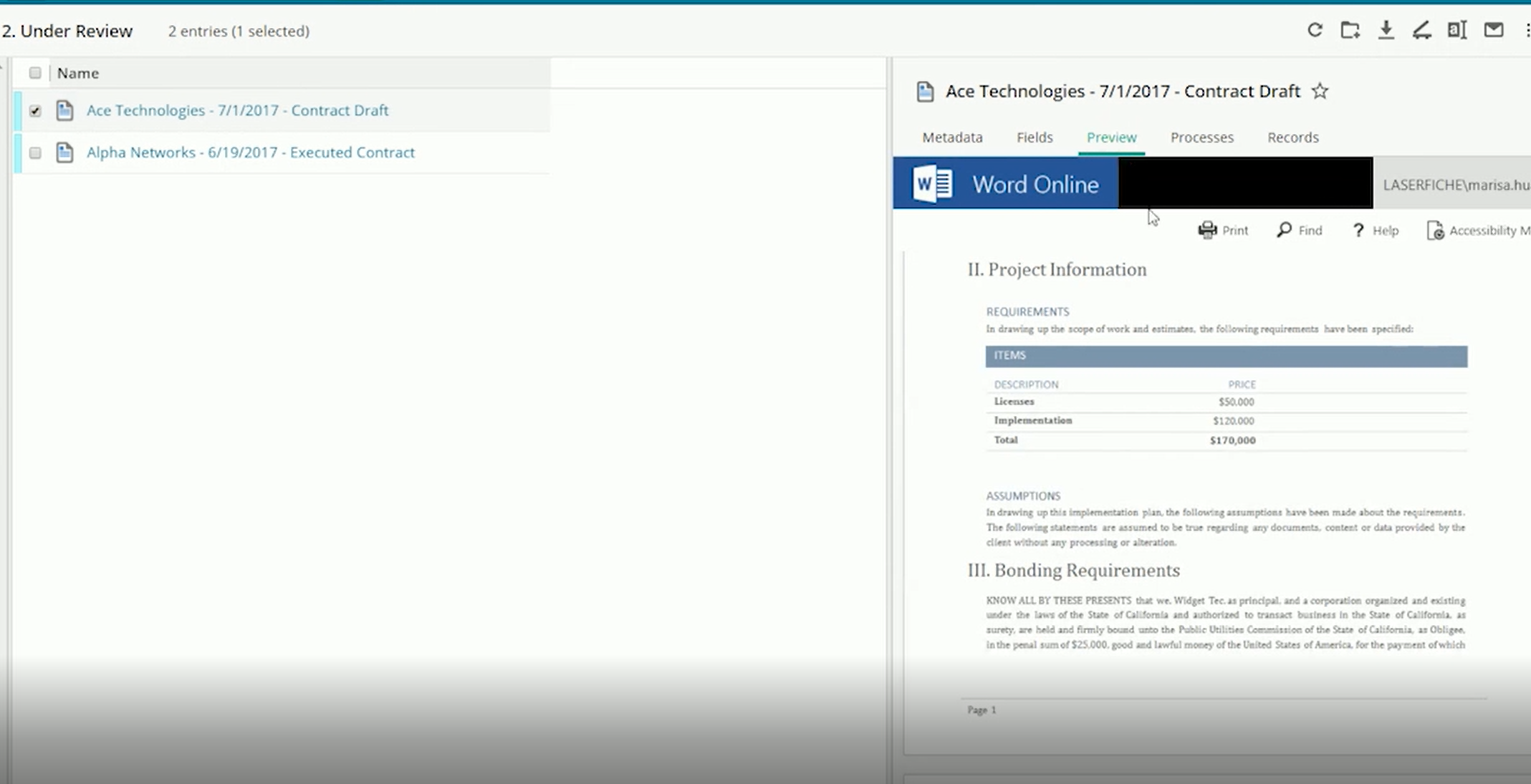Open the Alpha Networks Executed Contract link

250,153
